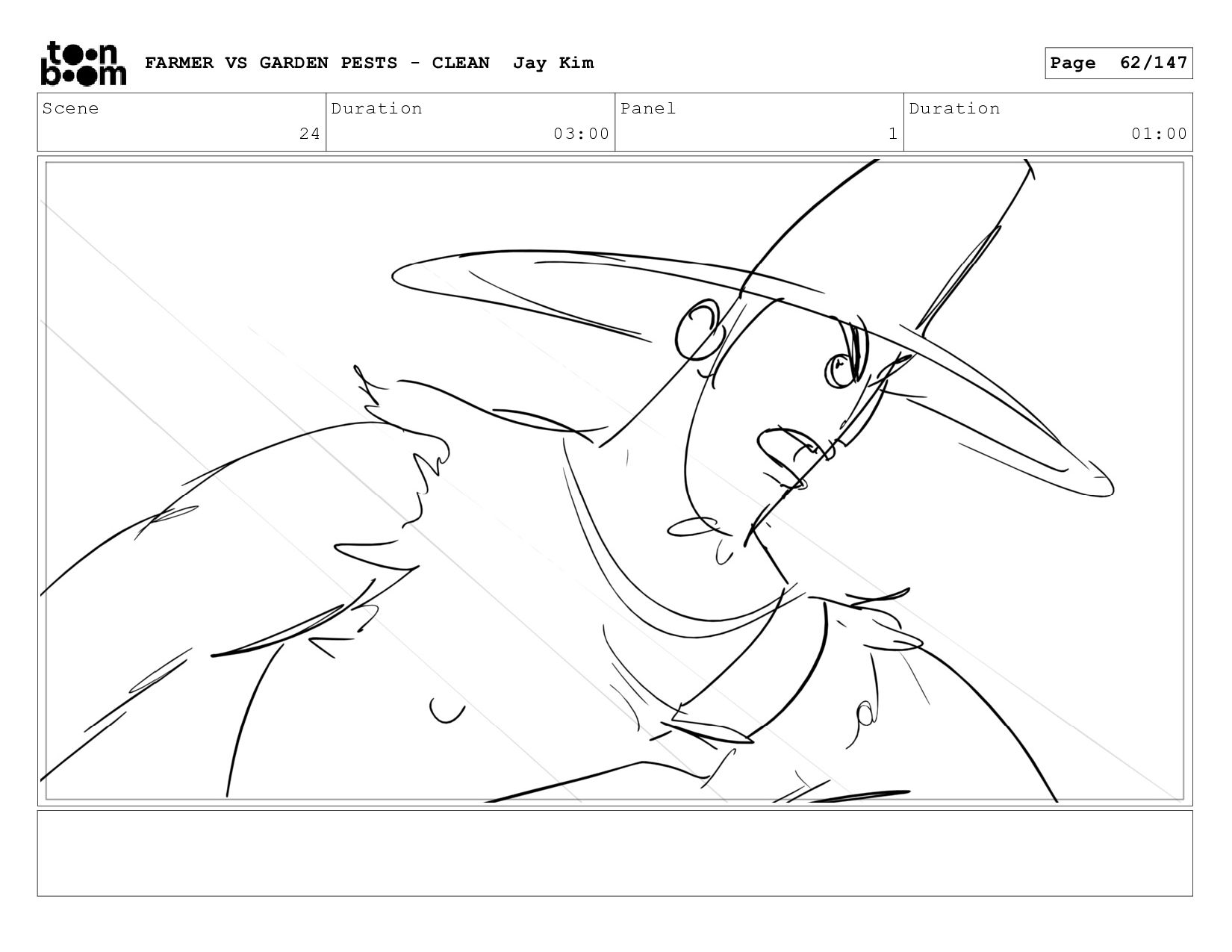
Task: Click the 'Page 62/147' box
Action: (x=1119, y=63)
